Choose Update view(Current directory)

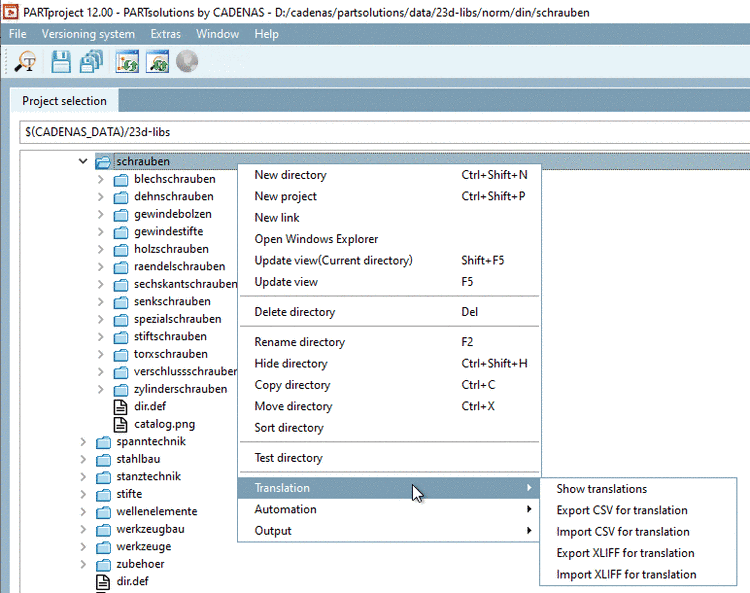(389, 260)
